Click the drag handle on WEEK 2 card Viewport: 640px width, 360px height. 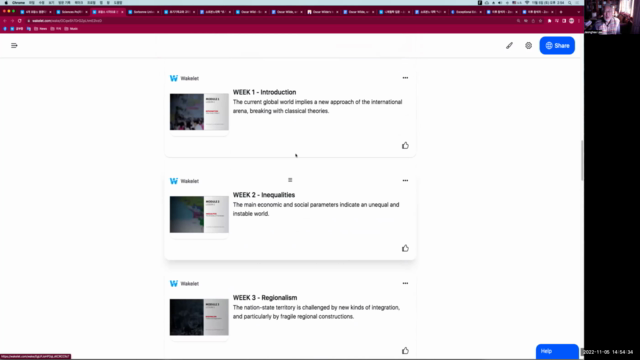pos(290,180)
